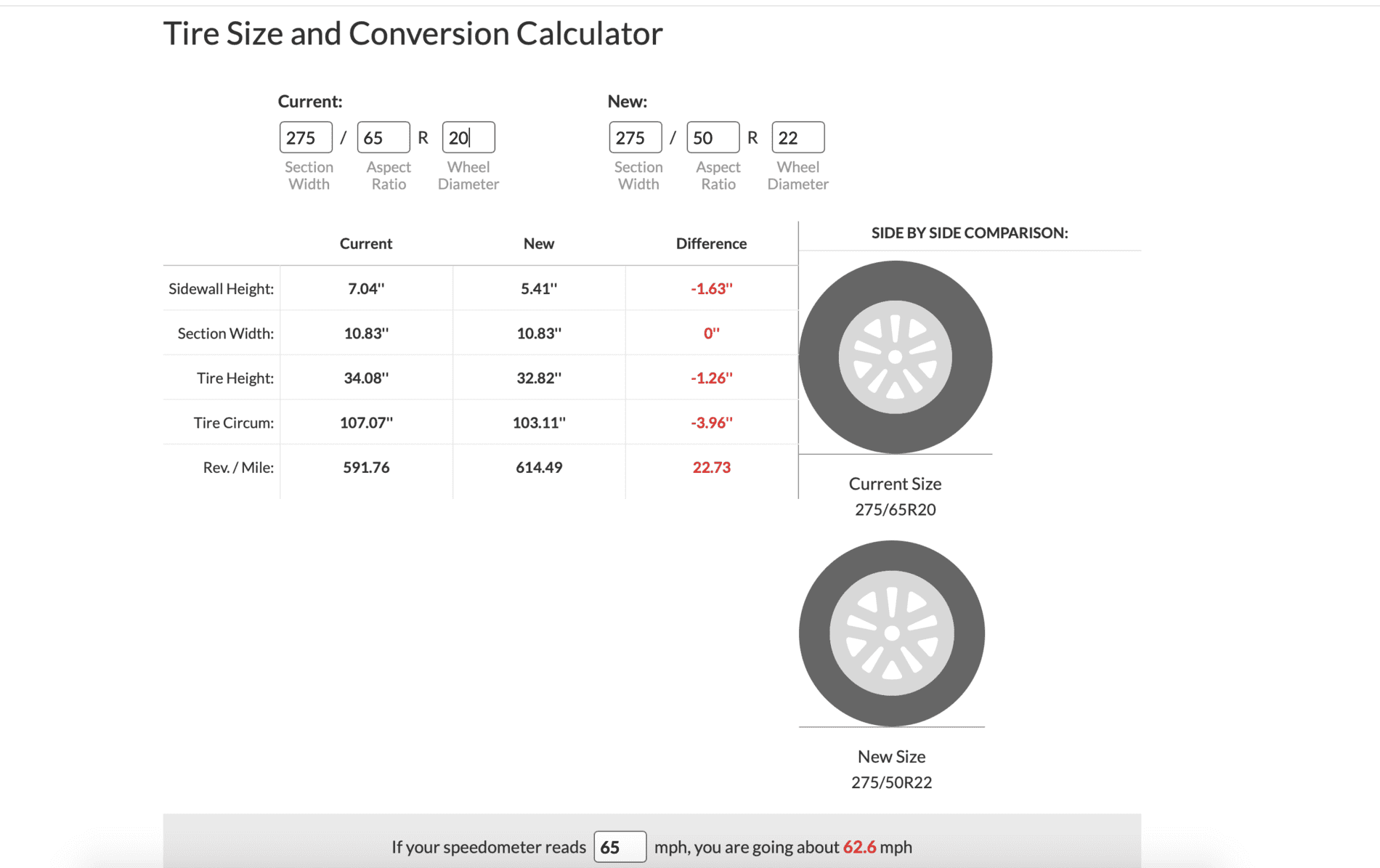Click the sidewall difference value -1.63''
Viewport: 1380px width, 868px height.
(x=712, y=288)
